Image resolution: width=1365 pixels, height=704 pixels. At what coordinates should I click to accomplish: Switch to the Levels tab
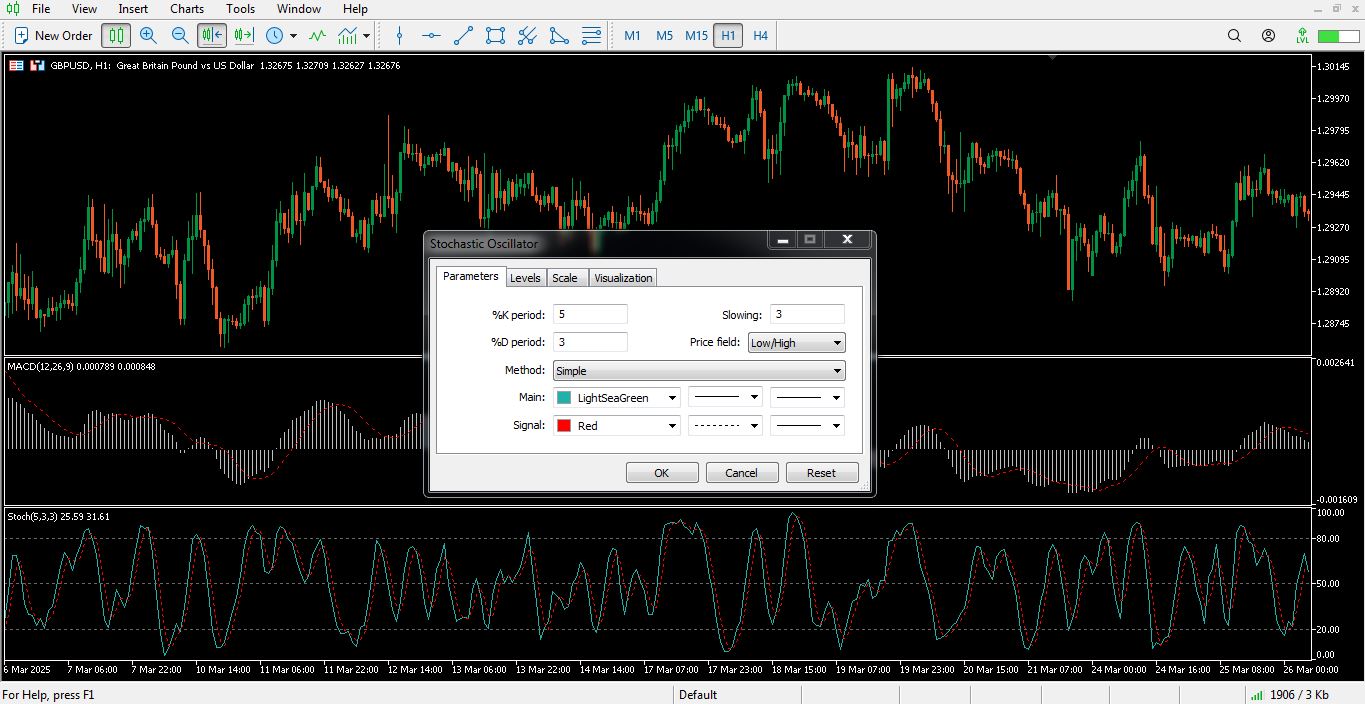click(x=525, y=278)
